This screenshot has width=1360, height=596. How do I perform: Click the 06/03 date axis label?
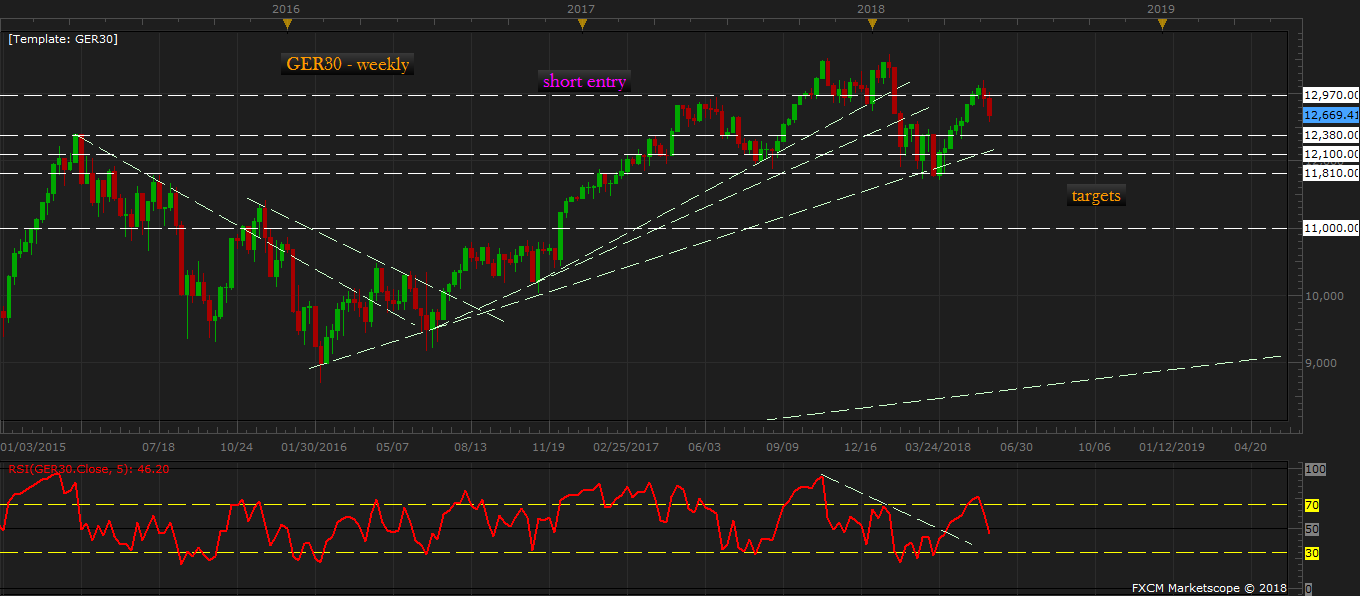tap(704, 447)
